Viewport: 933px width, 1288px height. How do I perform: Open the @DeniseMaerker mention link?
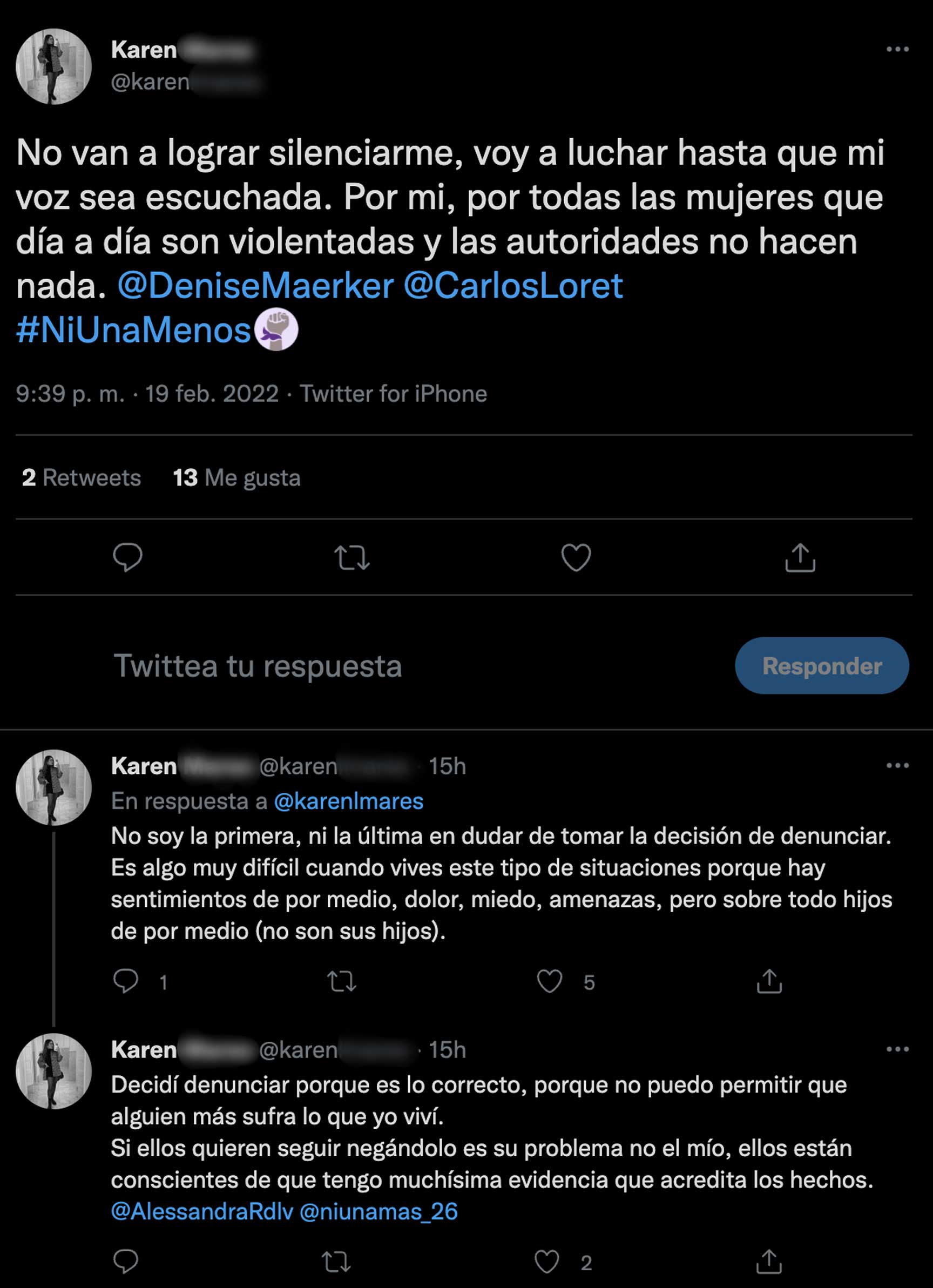[x=255, y=286]
